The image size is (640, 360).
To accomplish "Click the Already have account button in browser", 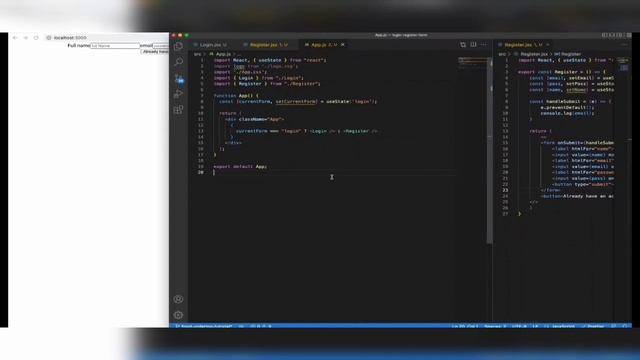I will [x=155, y=52].
